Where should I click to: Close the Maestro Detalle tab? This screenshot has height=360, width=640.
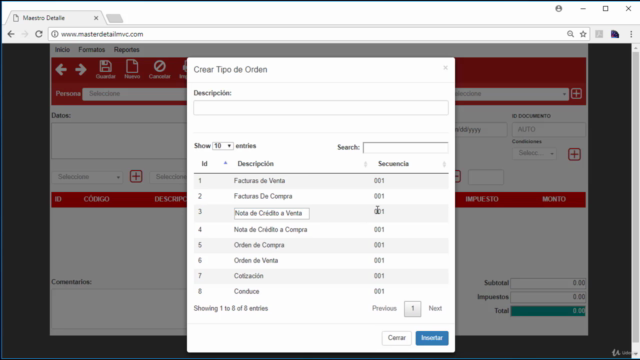click(96, 18)
